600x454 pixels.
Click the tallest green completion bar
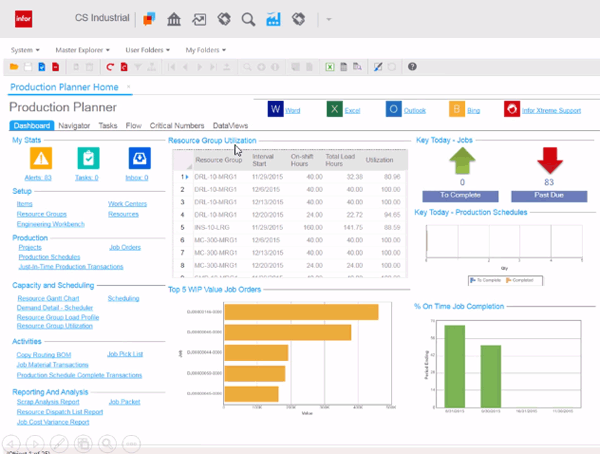[455, 366]
